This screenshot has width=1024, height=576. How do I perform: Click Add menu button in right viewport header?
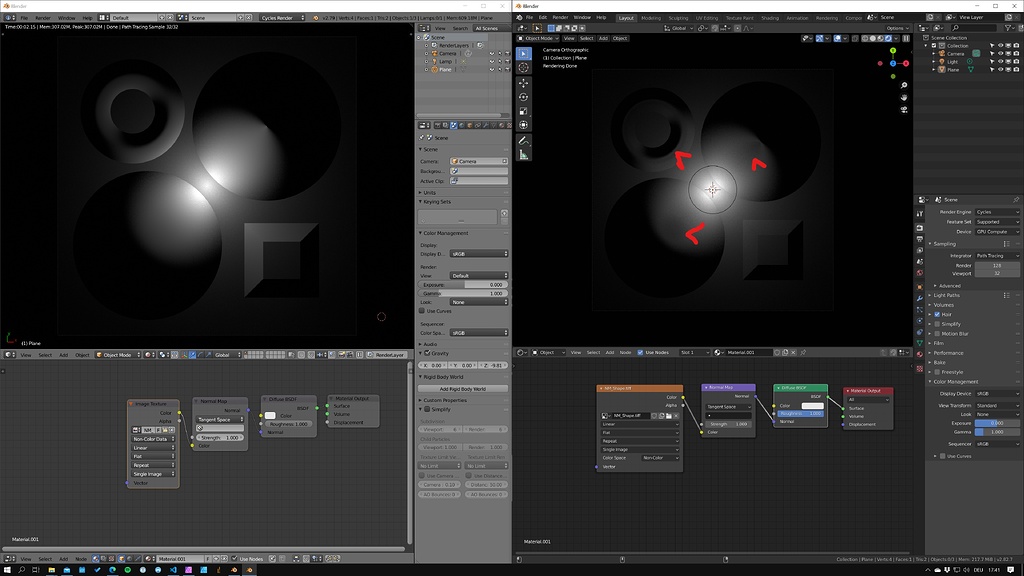pos(603,39)
